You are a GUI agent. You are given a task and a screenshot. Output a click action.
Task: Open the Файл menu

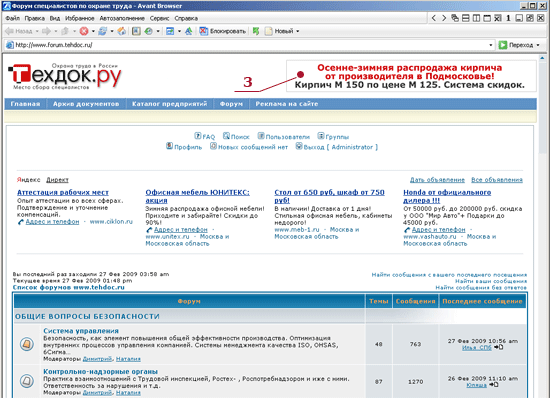click(x=13, y=18)
